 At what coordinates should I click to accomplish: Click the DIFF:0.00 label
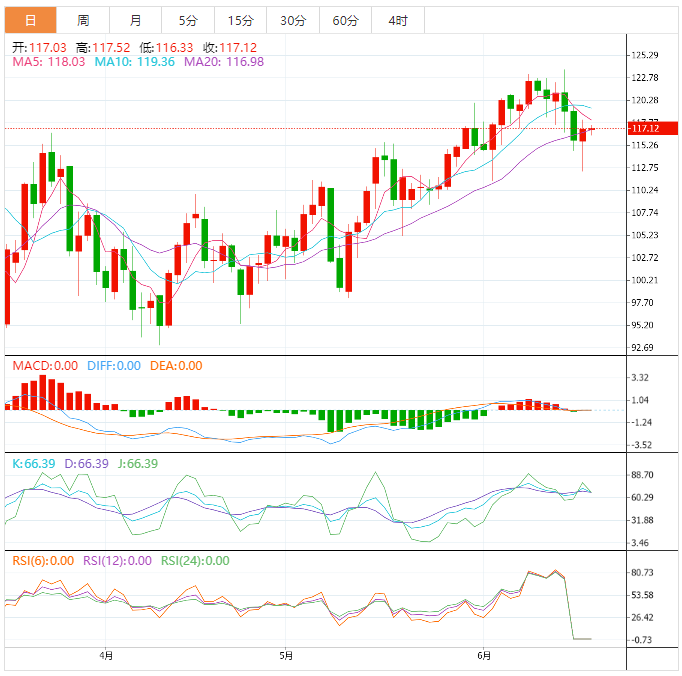(x=114, y=366)
